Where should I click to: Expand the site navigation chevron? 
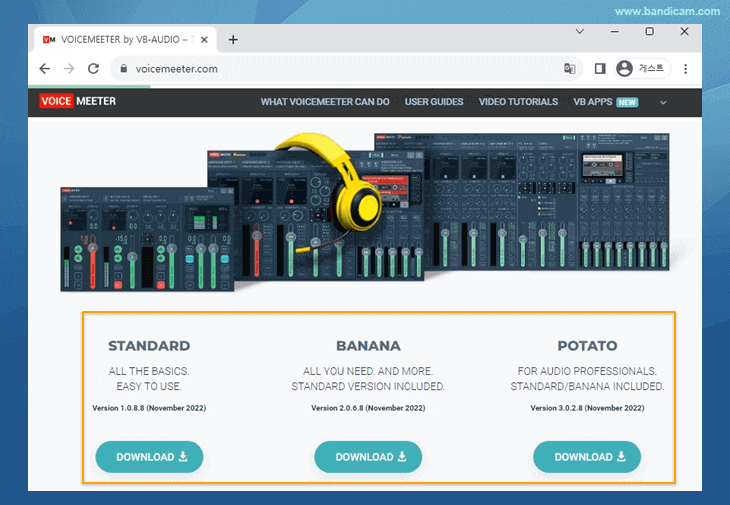tap(663, 102)
